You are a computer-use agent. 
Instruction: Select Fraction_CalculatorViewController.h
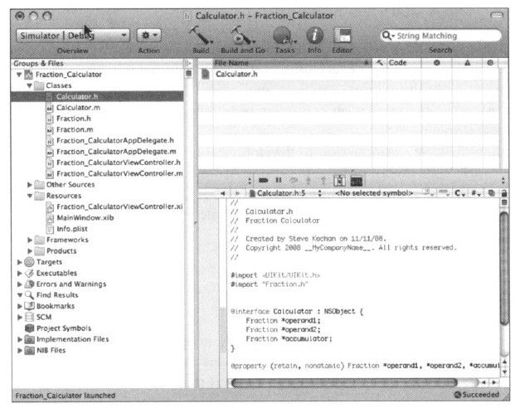(x=118, y=163)
